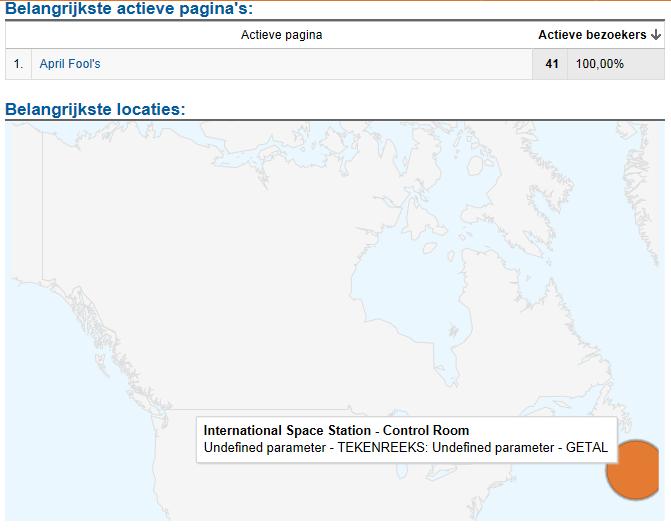Click the Belangrijkste locaties heading
671x528 pixels.
point(95,109)
